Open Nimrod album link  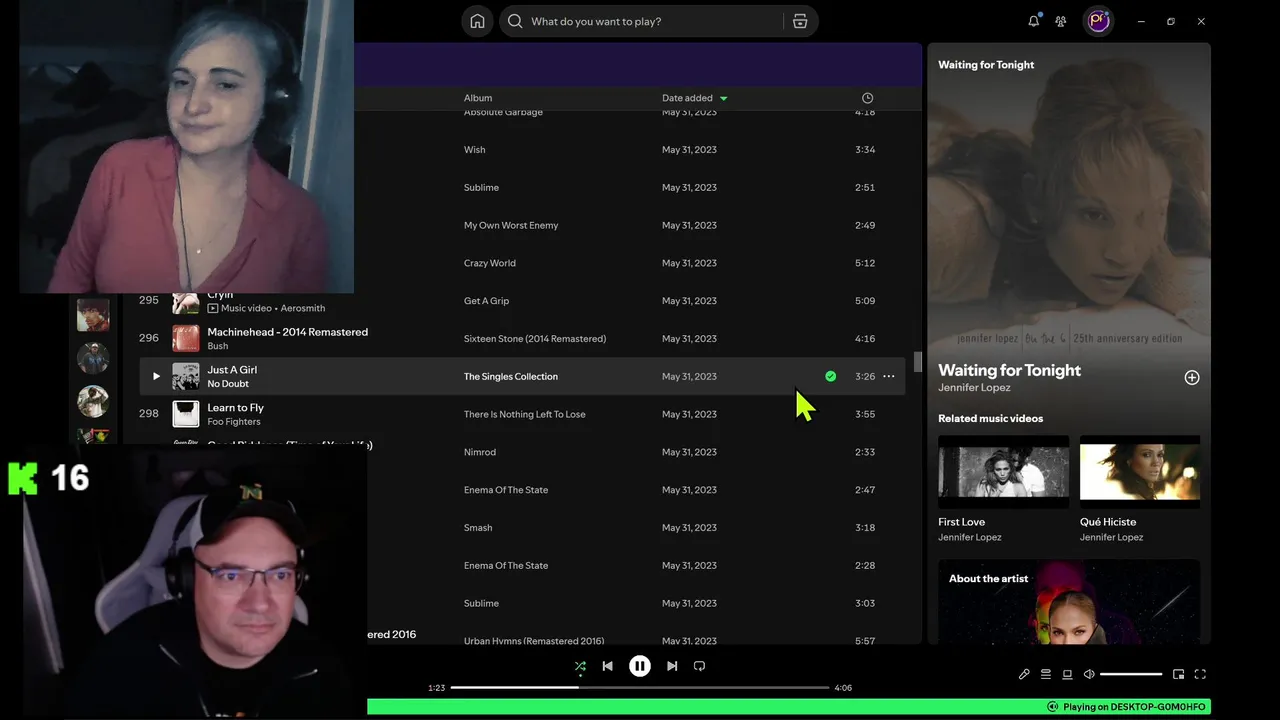coord(480,452)
